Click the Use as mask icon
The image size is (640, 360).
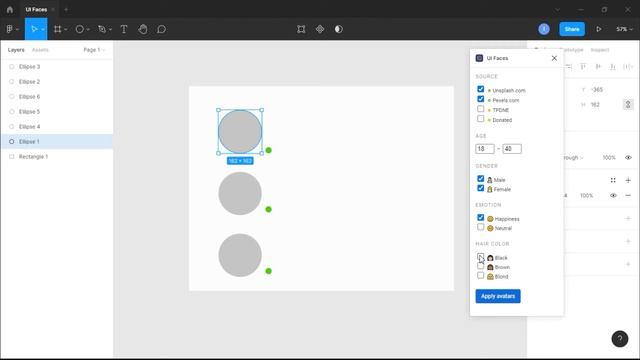(x=339, y=29)
